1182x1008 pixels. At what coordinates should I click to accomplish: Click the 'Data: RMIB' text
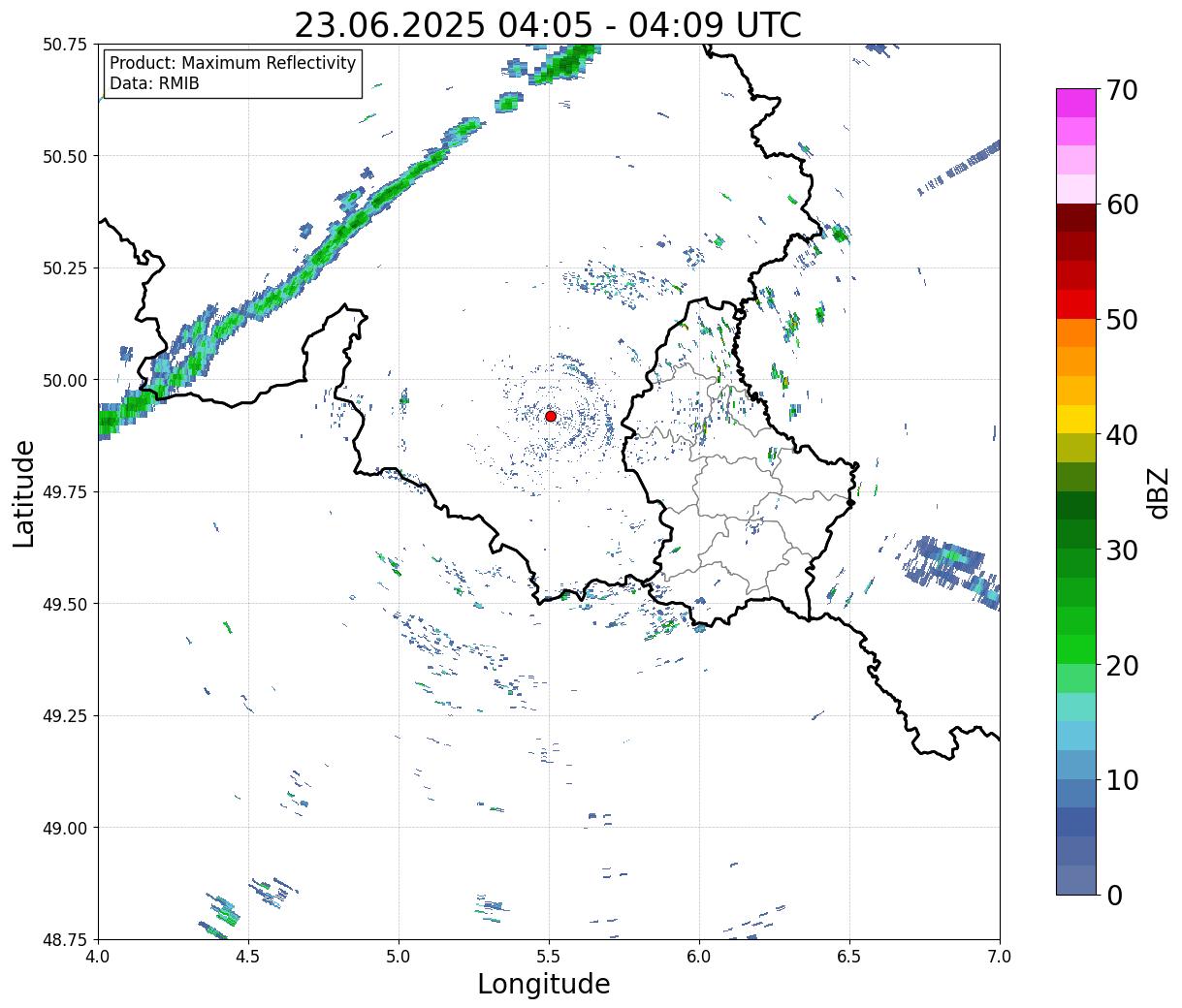click(x=154, y=83)
